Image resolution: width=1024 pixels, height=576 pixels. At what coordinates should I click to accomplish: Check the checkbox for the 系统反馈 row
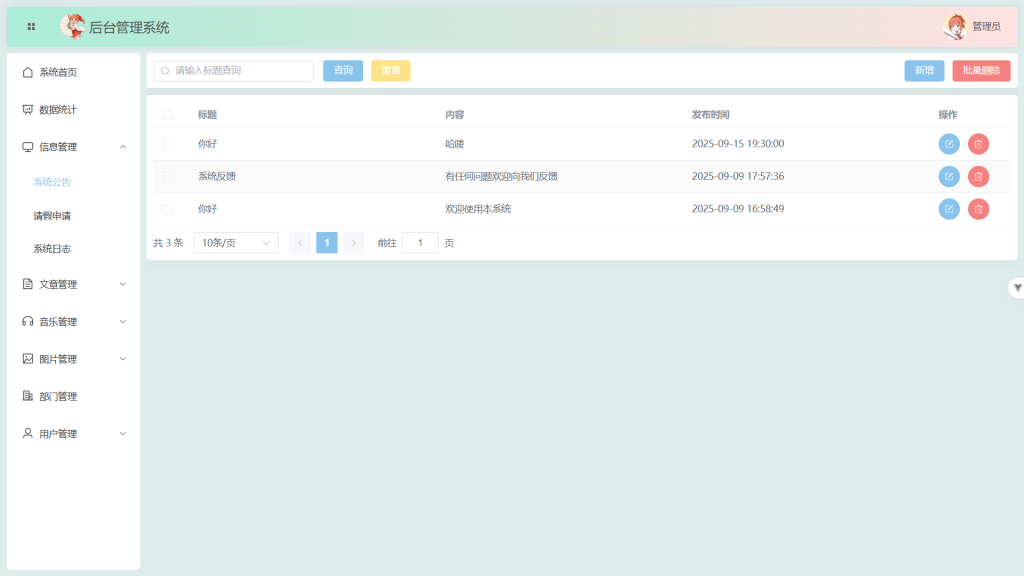pyautogui.click(x=167, y=177)
